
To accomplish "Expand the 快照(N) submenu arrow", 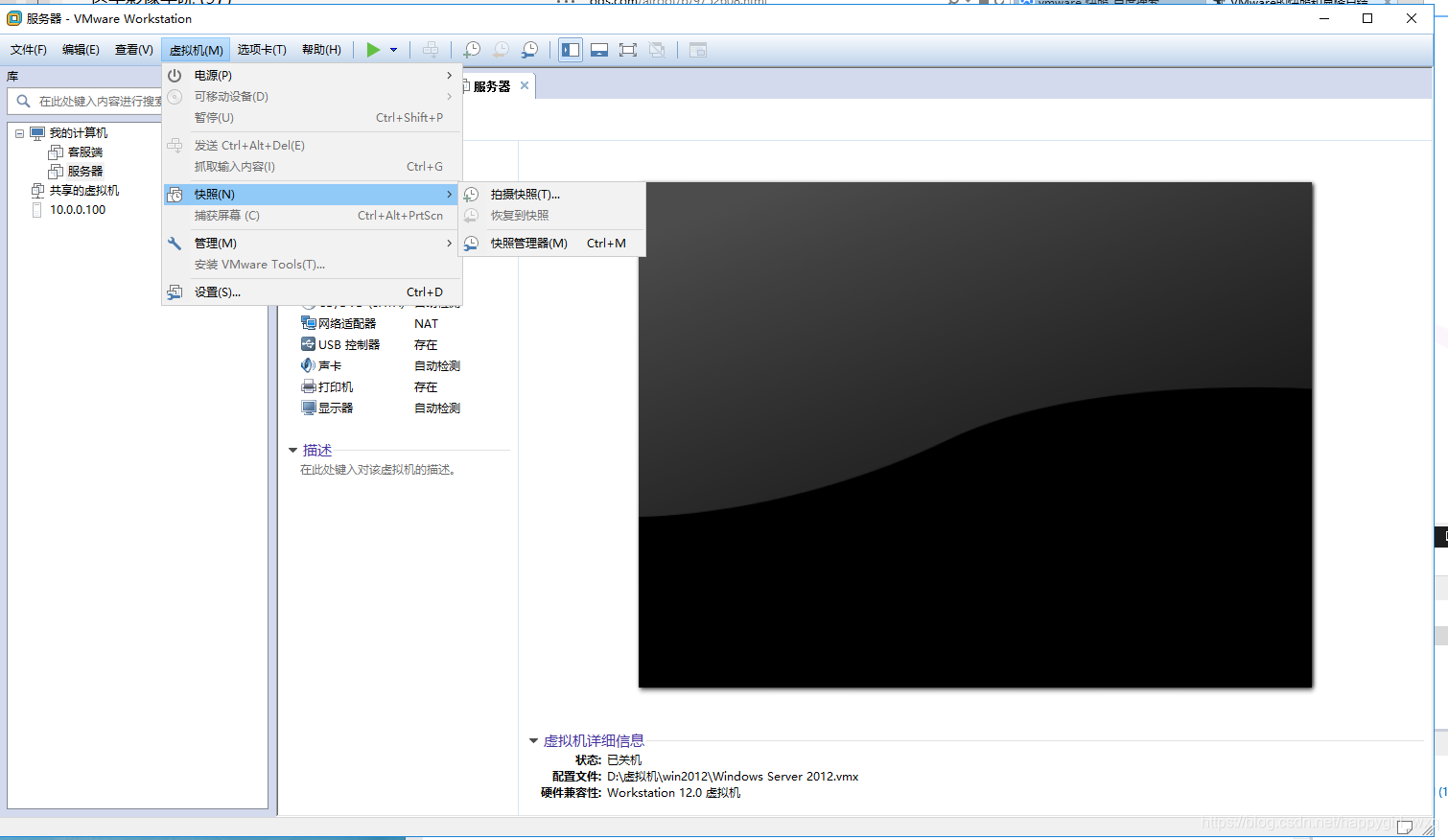I will 449,195.
